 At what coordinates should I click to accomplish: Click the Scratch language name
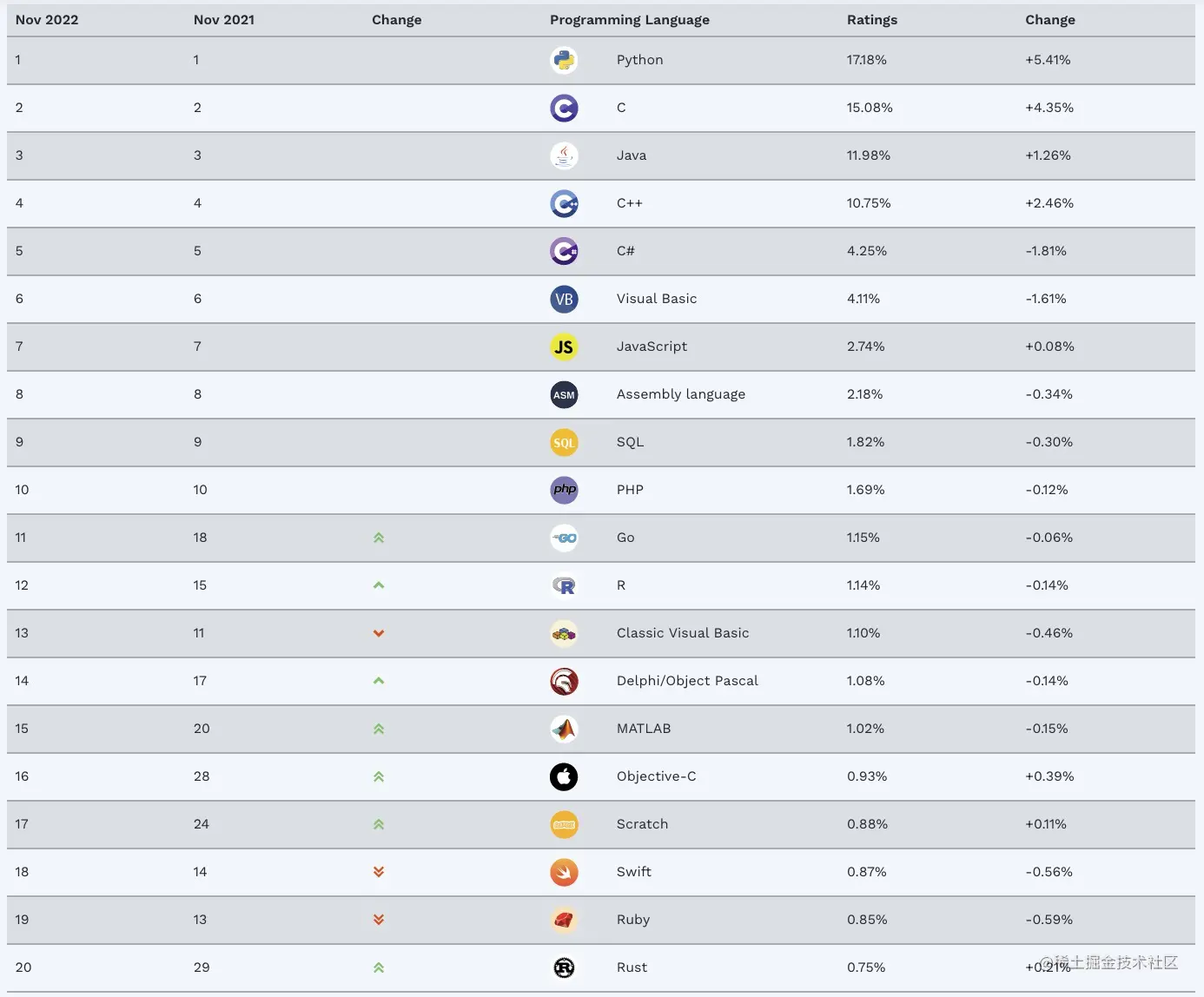[x=642, y=824]
